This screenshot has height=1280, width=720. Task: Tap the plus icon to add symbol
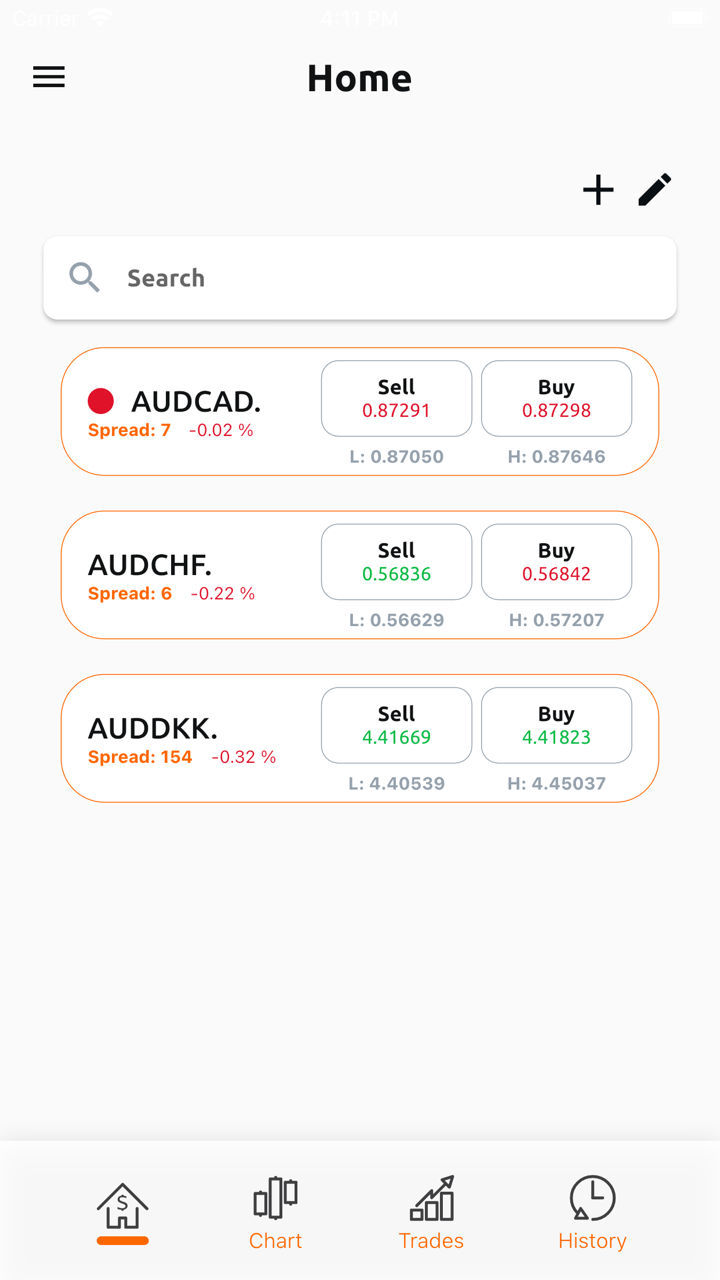tap(598, 190)
